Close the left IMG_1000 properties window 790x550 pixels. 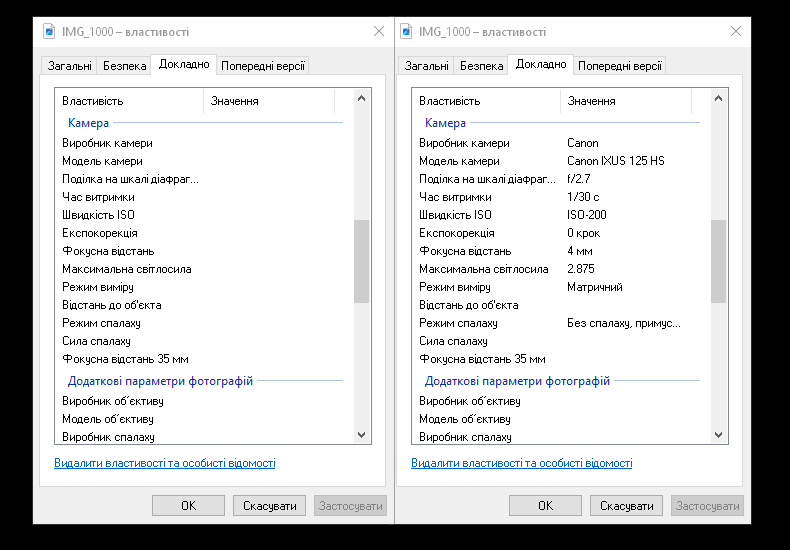click(x=379, y=31)
